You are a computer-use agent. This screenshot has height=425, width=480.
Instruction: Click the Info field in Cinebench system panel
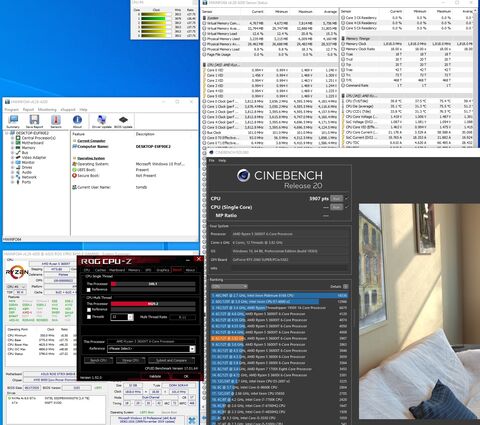(289, 268)
